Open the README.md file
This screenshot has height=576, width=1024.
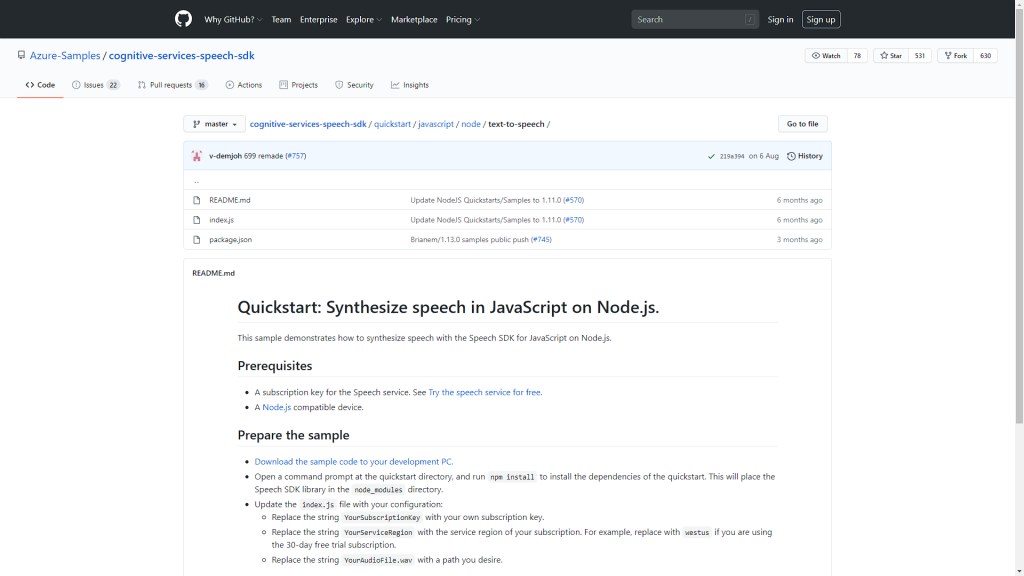click(229, 200)
